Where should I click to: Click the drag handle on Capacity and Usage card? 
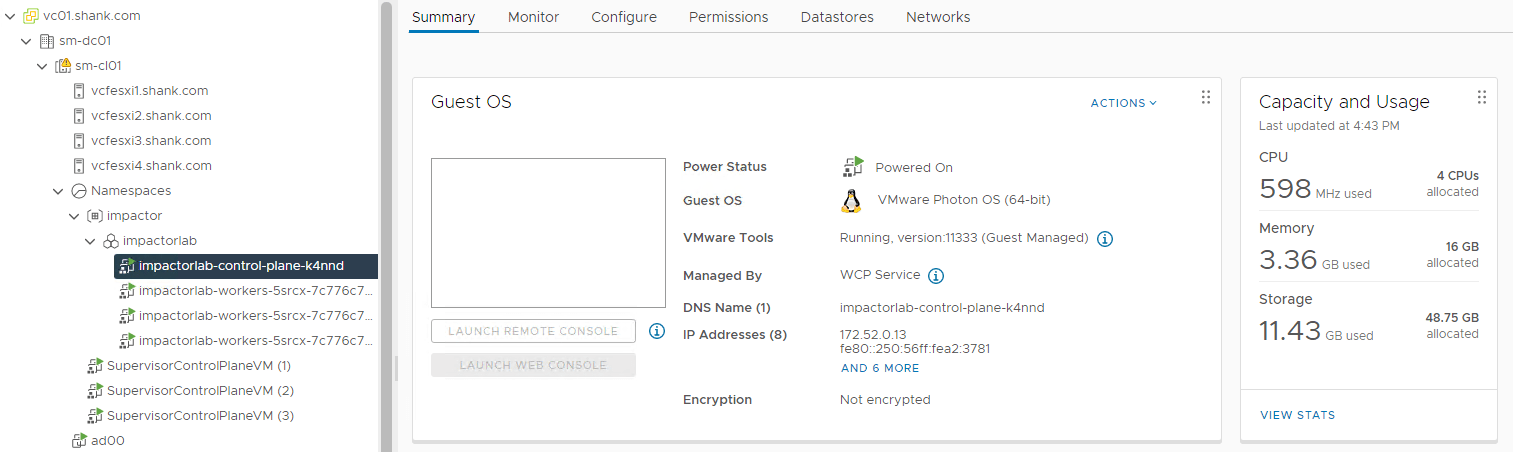pyautogui.click(x=1482, y=97)
